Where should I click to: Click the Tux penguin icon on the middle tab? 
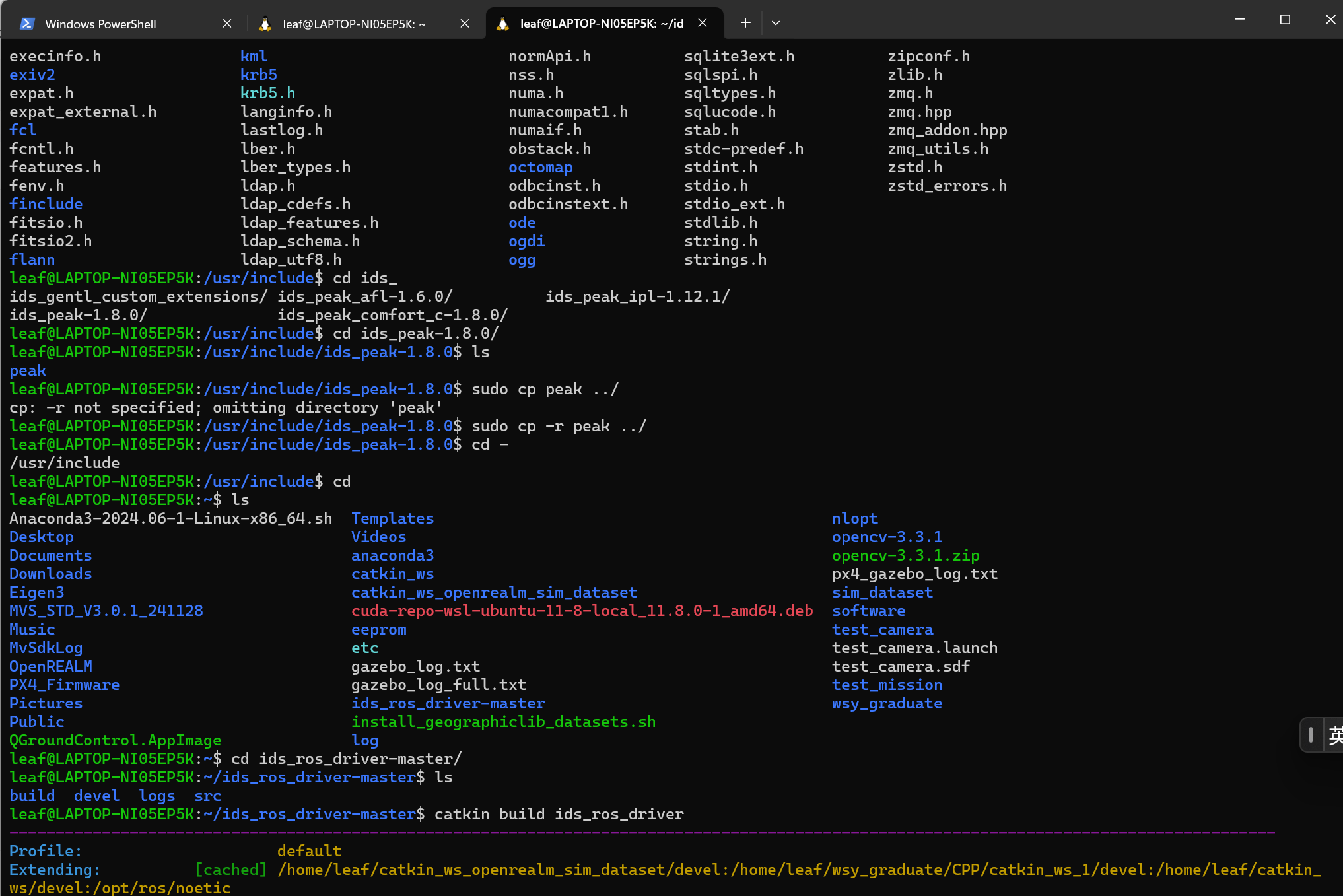(x=265, y=24)
